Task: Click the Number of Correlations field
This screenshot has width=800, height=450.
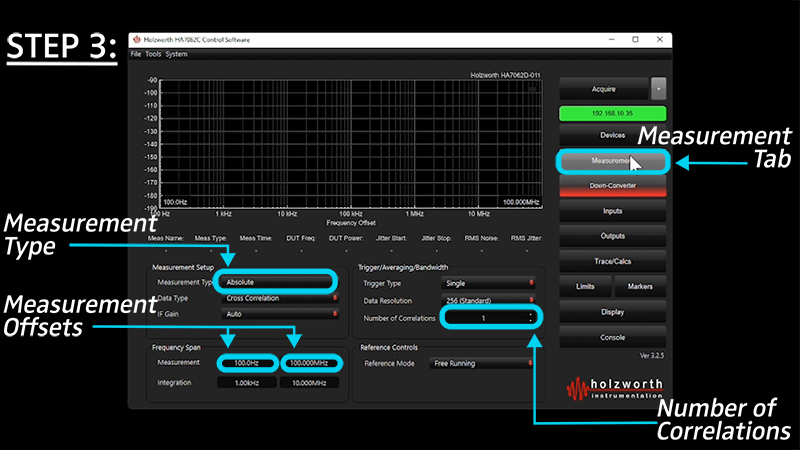Action: click(x=486, y=318)
